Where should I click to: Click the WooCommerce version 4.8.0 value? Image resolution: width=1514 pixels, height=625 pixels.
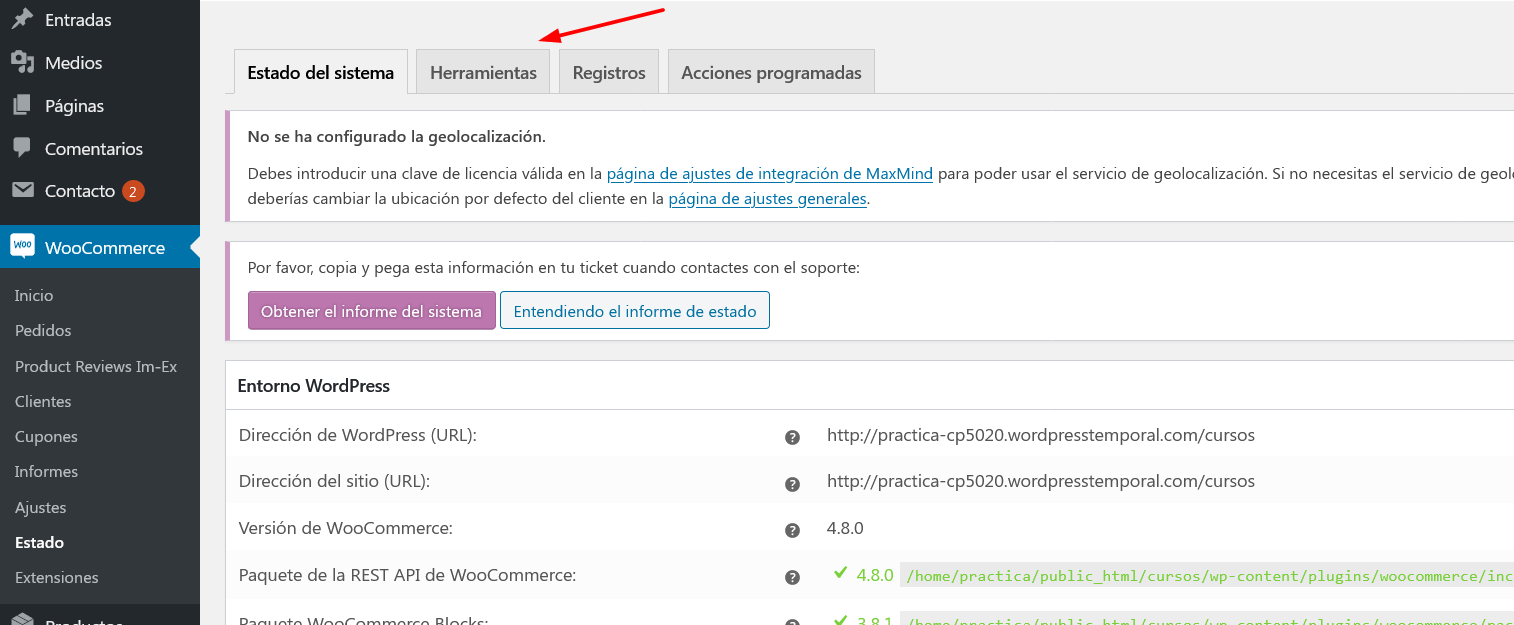[845, 529]
